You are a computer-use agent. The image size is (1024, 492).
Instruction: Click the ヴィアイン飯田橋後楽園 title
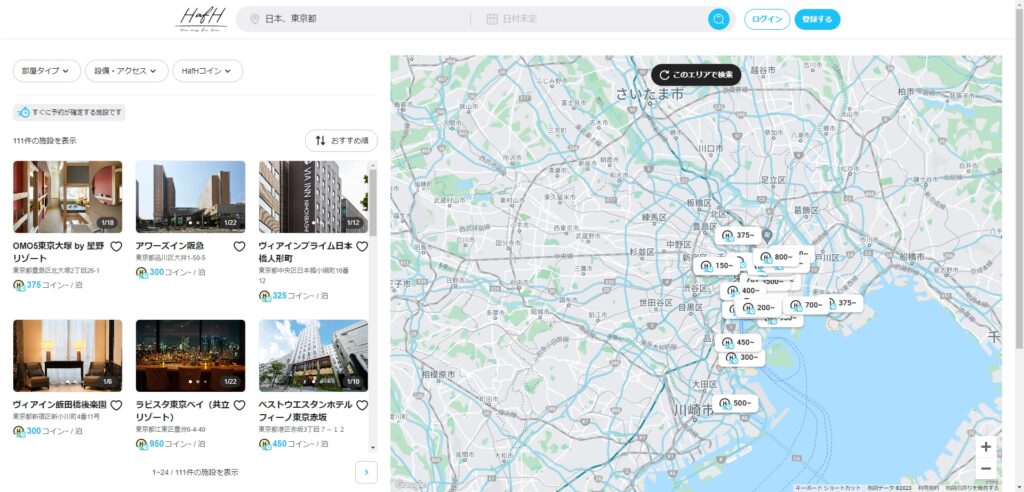click(x=59, y=405)
